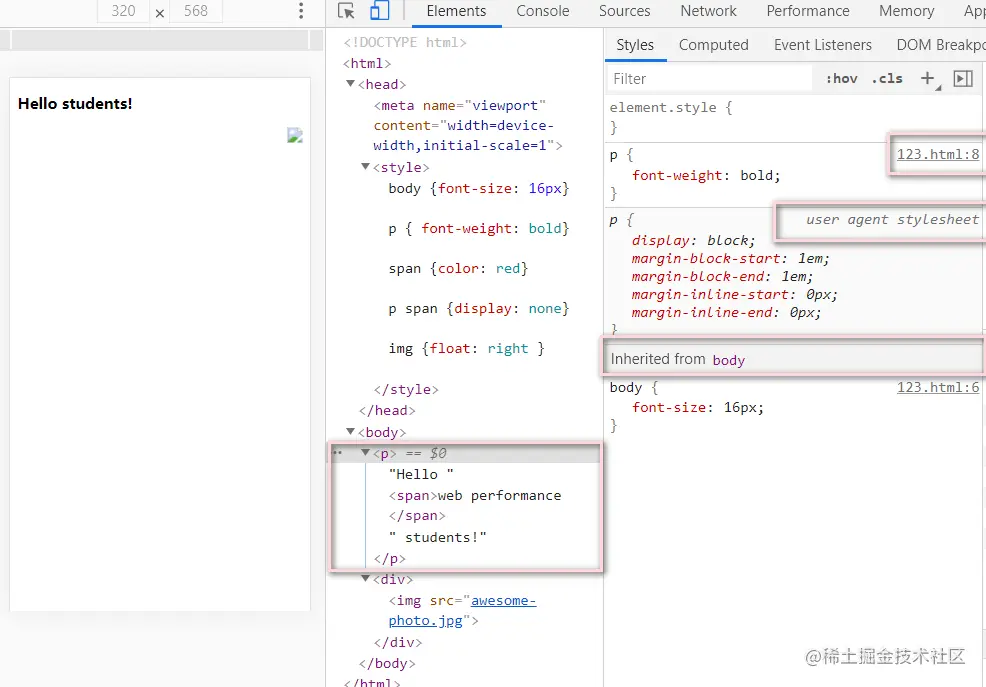The width and height of the screenshot is (986, 687).
Task: Click the " students!" text node
Action: pos(438,537)
